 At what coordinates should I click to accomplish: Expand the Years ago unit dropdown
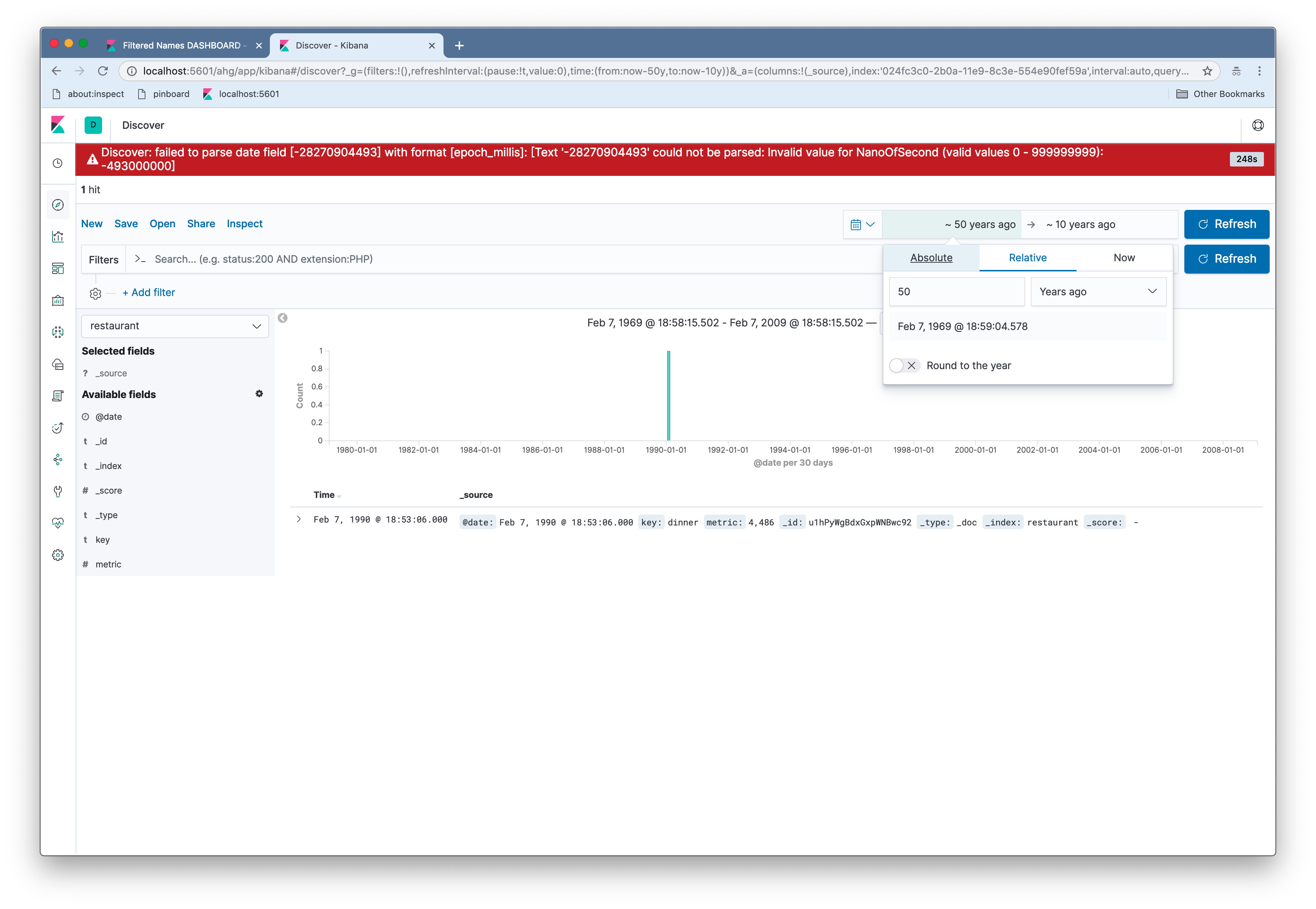(x=1098, y=292)
